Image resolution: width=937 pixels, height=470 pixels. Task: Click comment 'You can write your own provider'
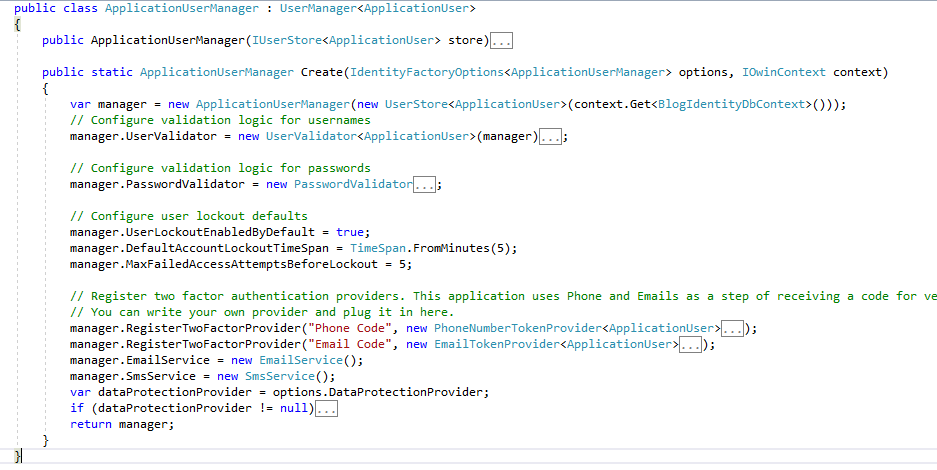pos(262,312)
